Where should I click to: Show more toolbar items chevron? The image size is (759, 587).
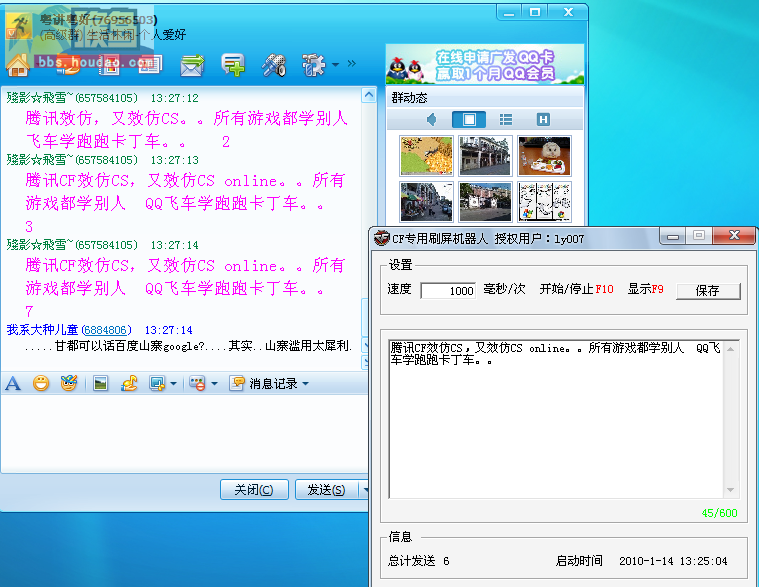pyautogui.click(x=351, y=63)
